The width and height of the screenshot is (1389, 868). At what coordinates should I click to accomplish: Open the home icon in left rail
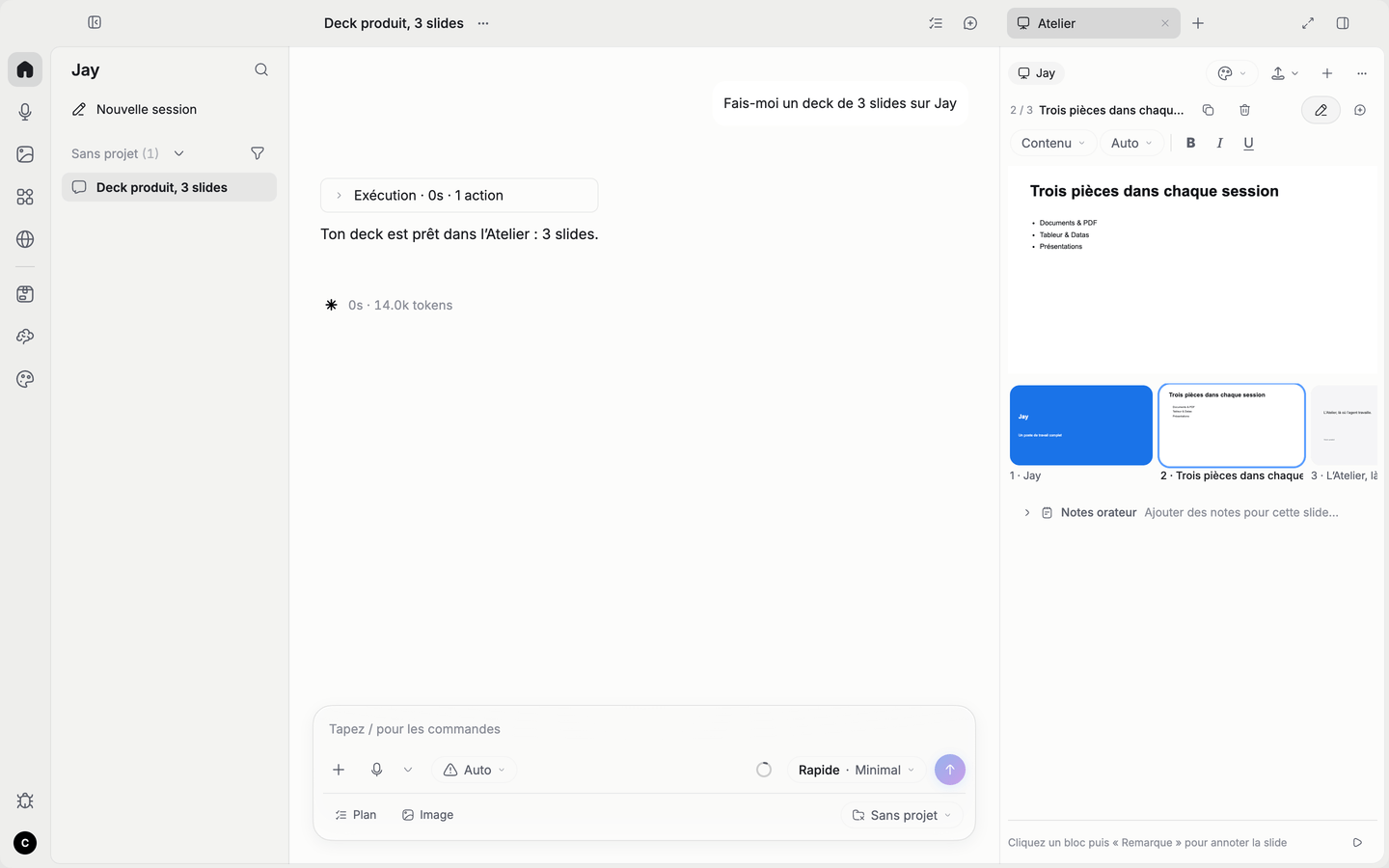click(25, 69)
